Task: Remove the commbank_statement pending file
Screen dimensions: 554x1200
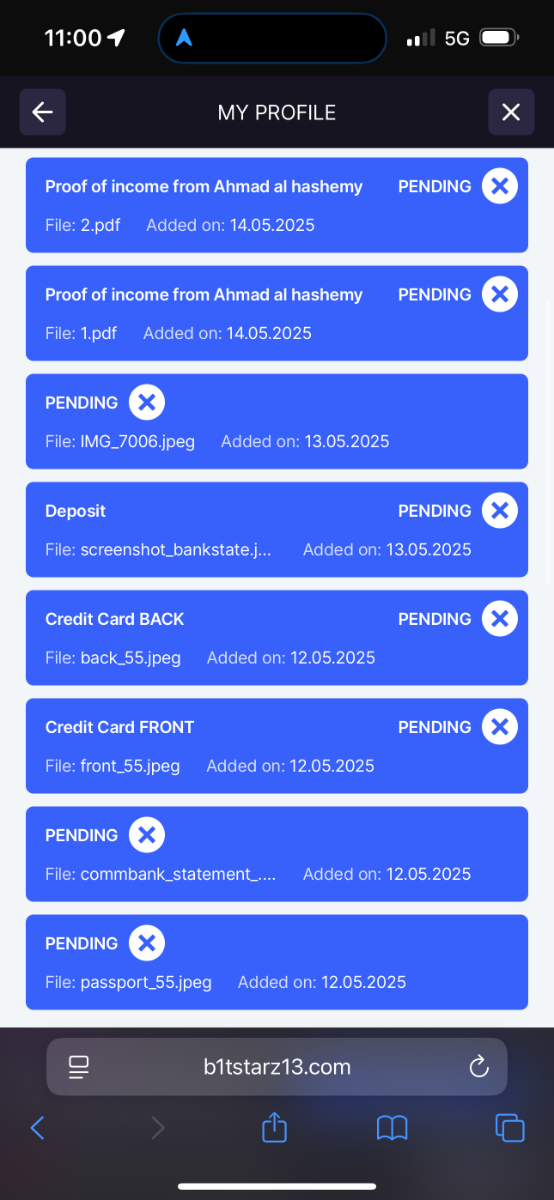Action: 147,834
